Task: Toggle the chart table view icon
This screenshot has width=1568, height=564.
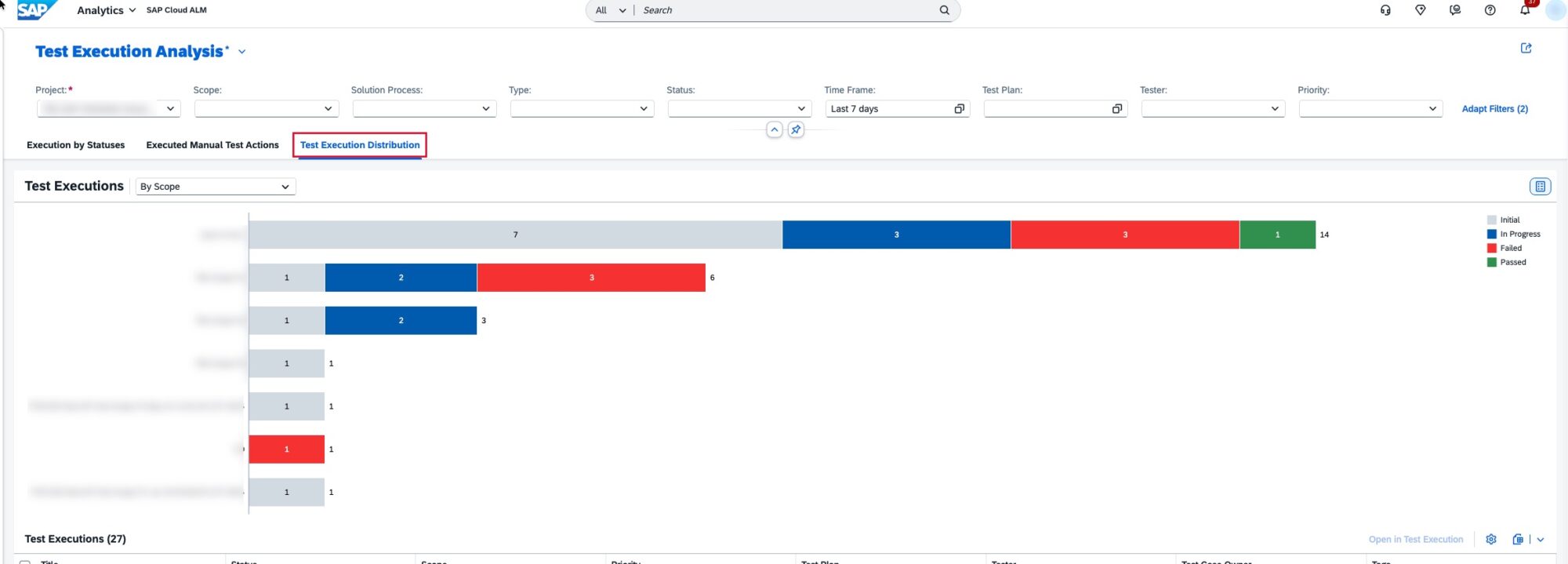Action: 1540,187
